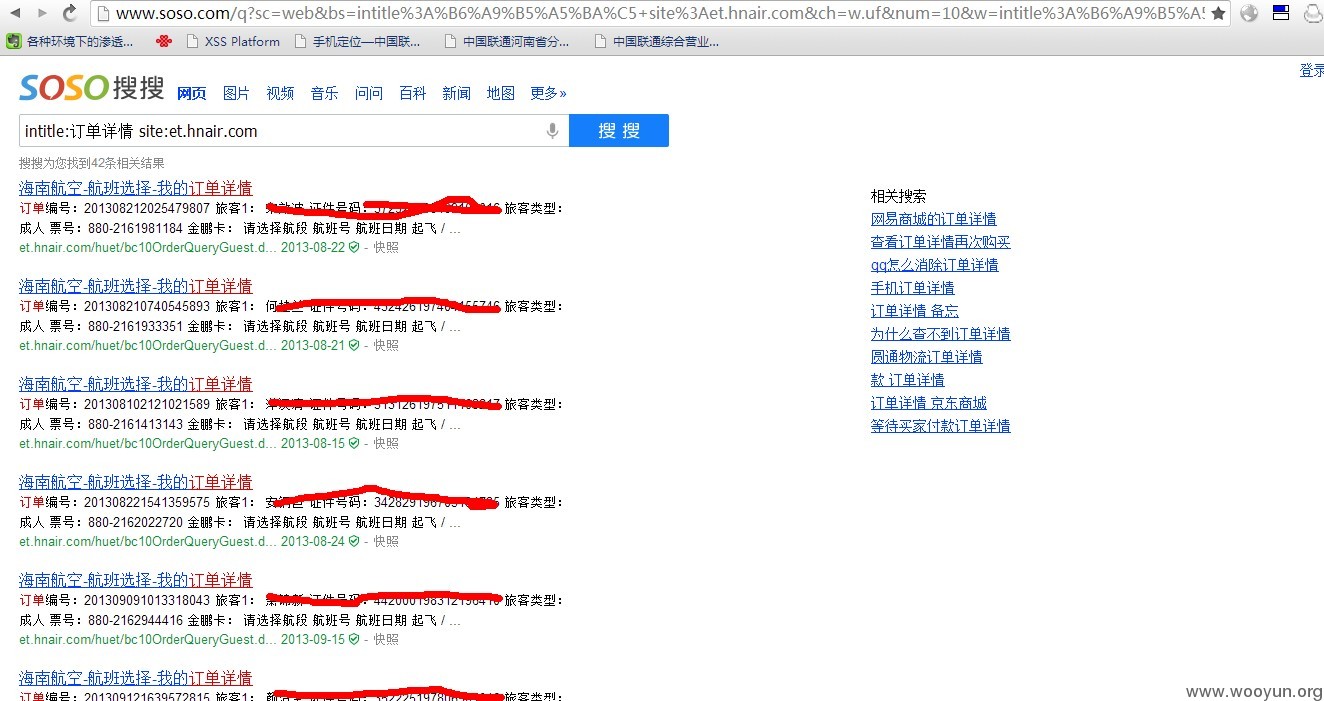Image resolution: width=1324 pixels, height=701 pixels.
Task: Open the 中国联通河南省分 bookmark
Action: coord(507,42)
